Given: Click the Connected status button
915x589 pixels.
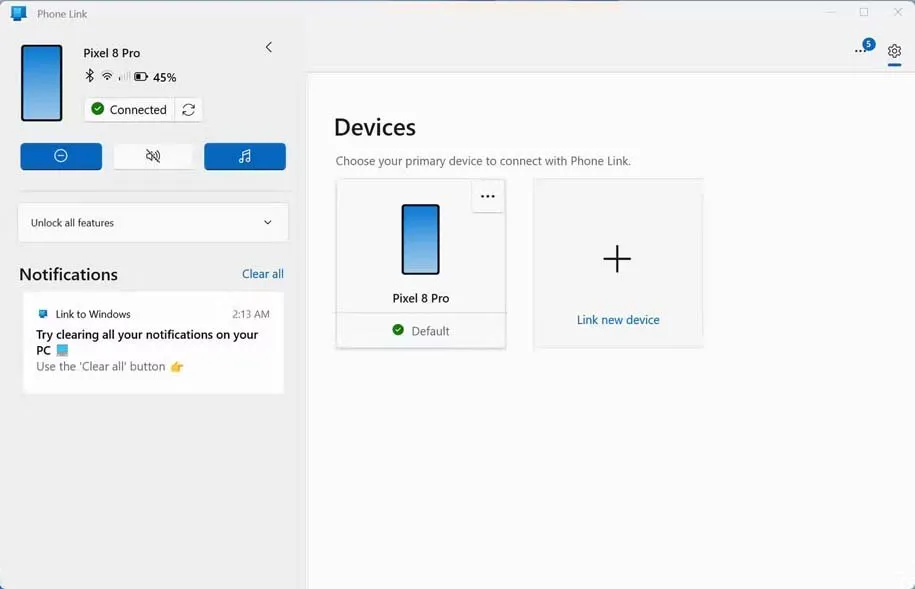Looking at the screenshot, I should tap(129, 110).
